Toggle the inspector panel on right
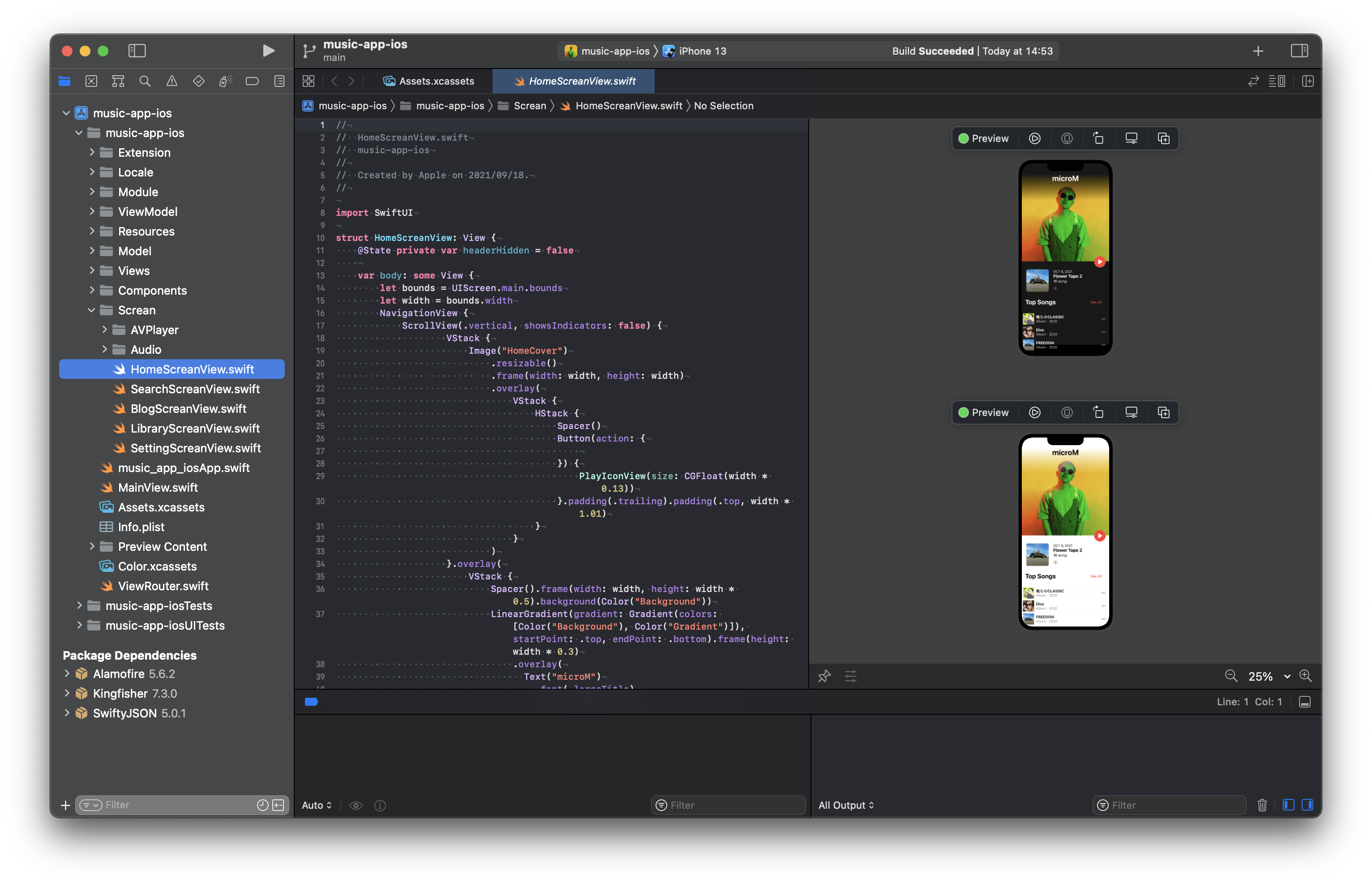The image size is (1372, 884). 1299,51
